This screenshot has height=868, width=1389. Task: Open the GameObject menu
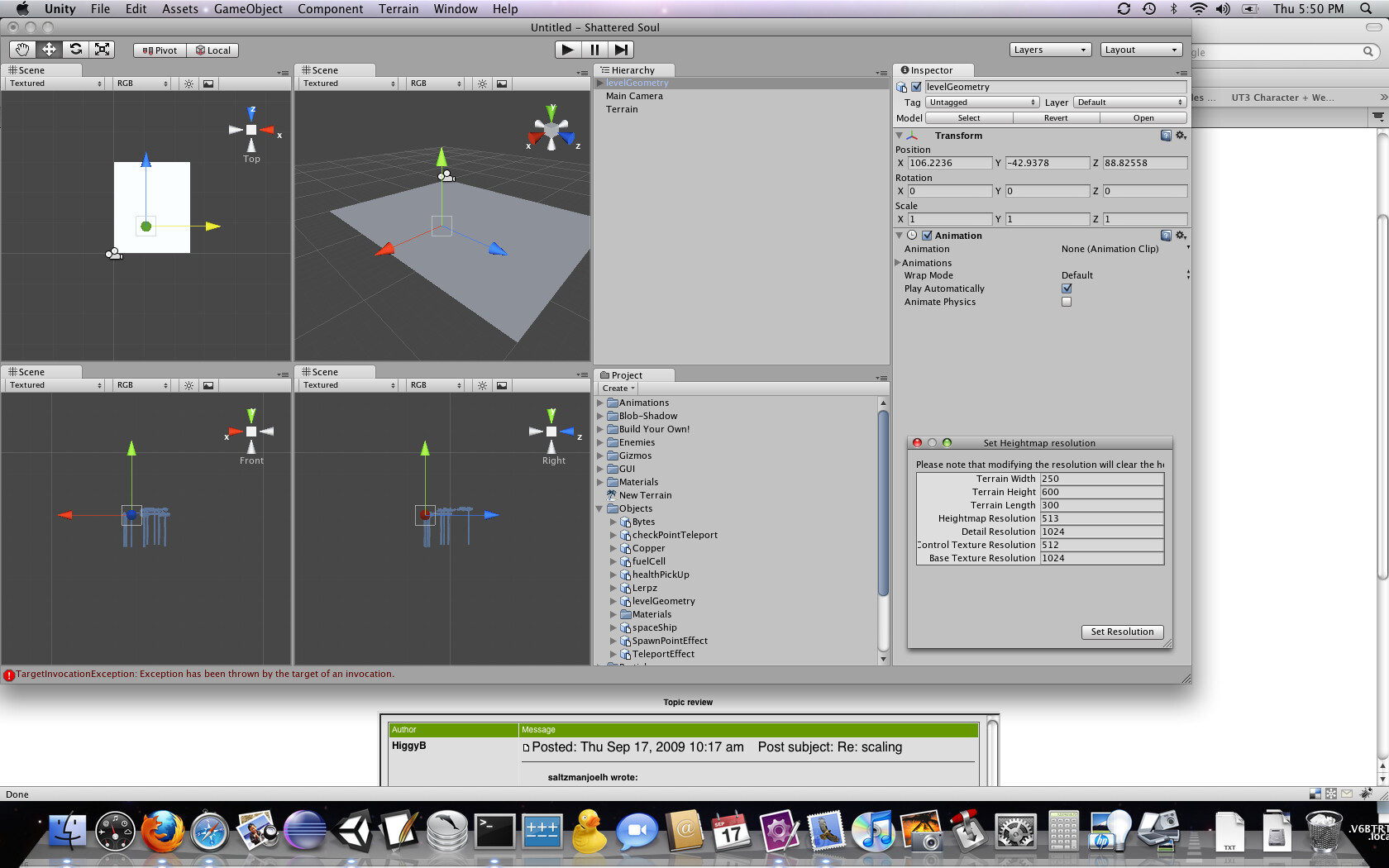point(248,9)
